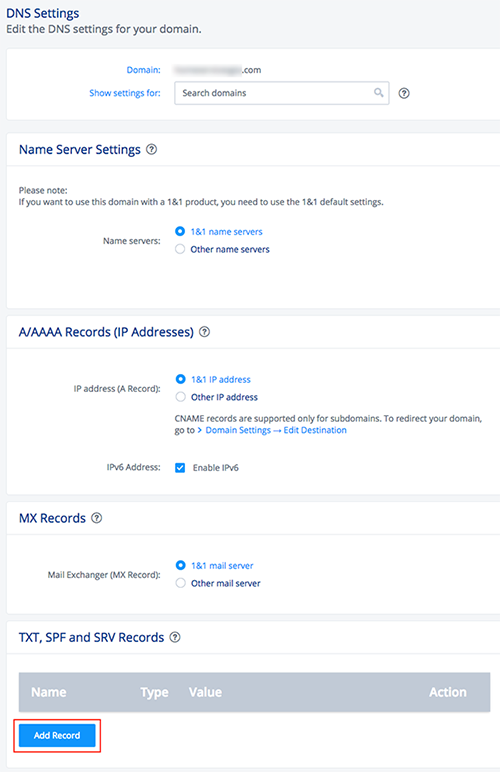Click the Value column header
Screen dimensions: 500x772
coord(205,692)
